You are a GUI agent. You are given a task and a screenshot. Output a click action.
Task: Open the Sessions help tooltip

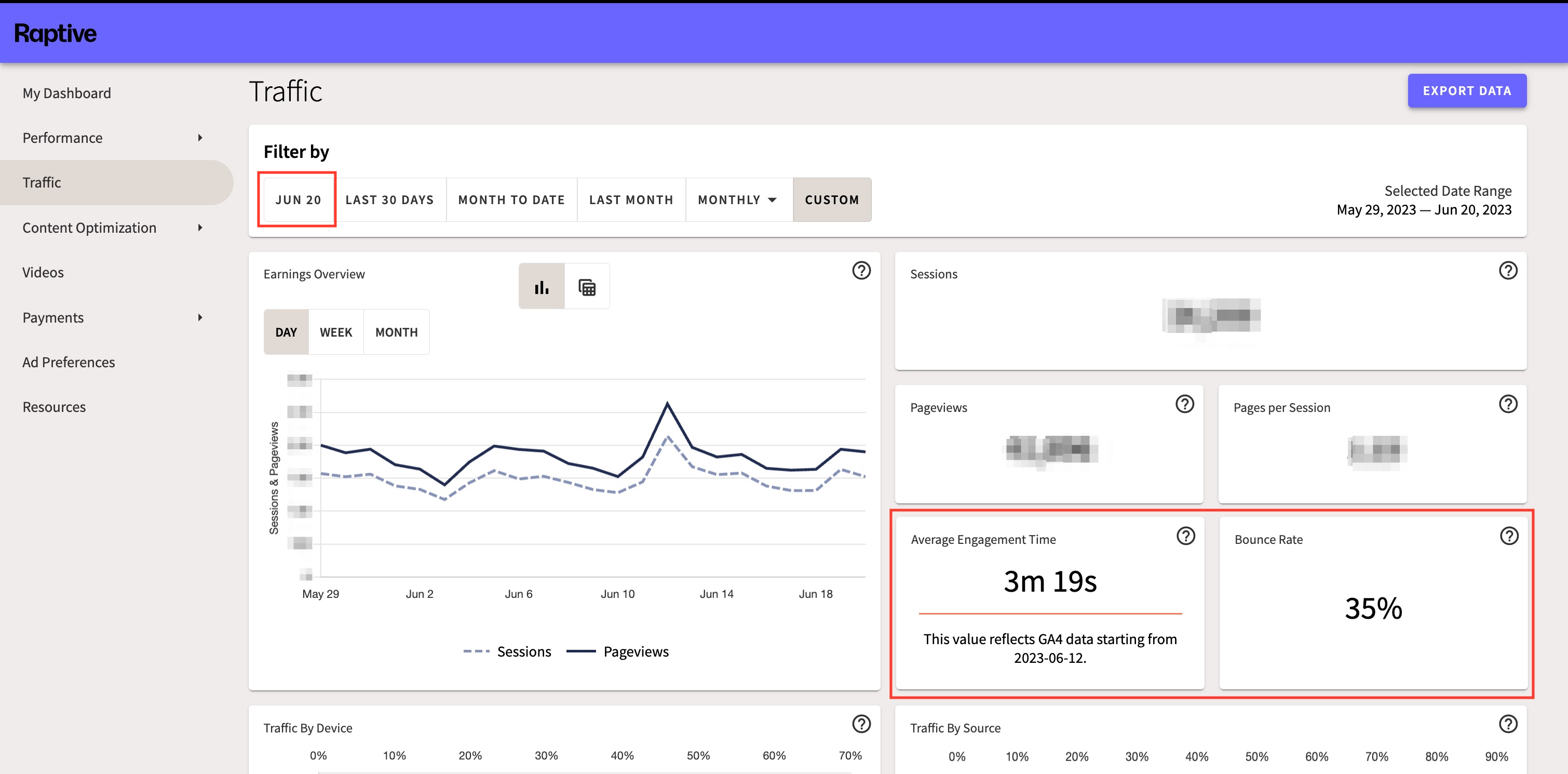(x=1508, y=271)
